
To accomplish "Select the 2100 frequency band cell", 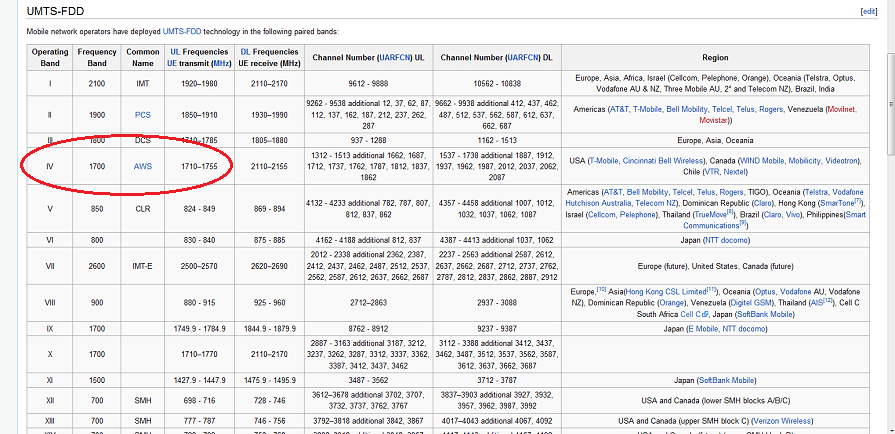I will point(97,83).
